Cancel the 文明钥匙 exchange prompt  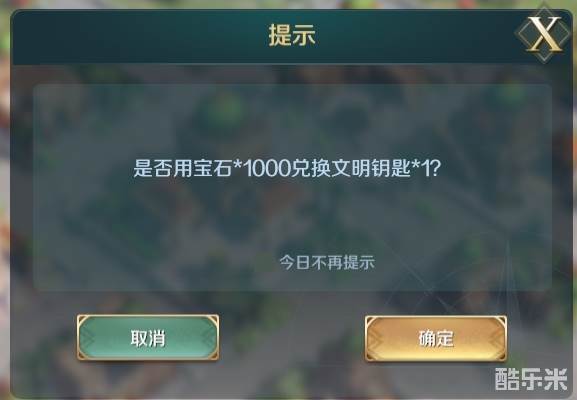tap(148, 337)
